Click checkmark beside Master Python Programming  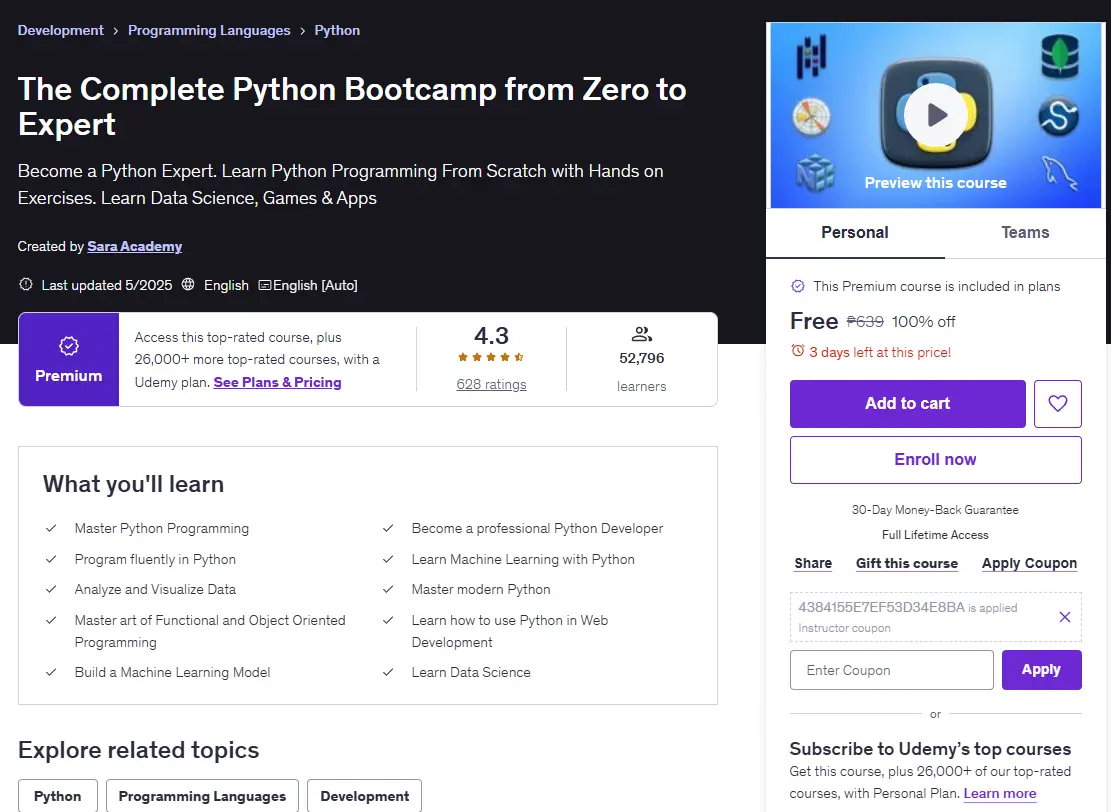[x=51, y=529]
